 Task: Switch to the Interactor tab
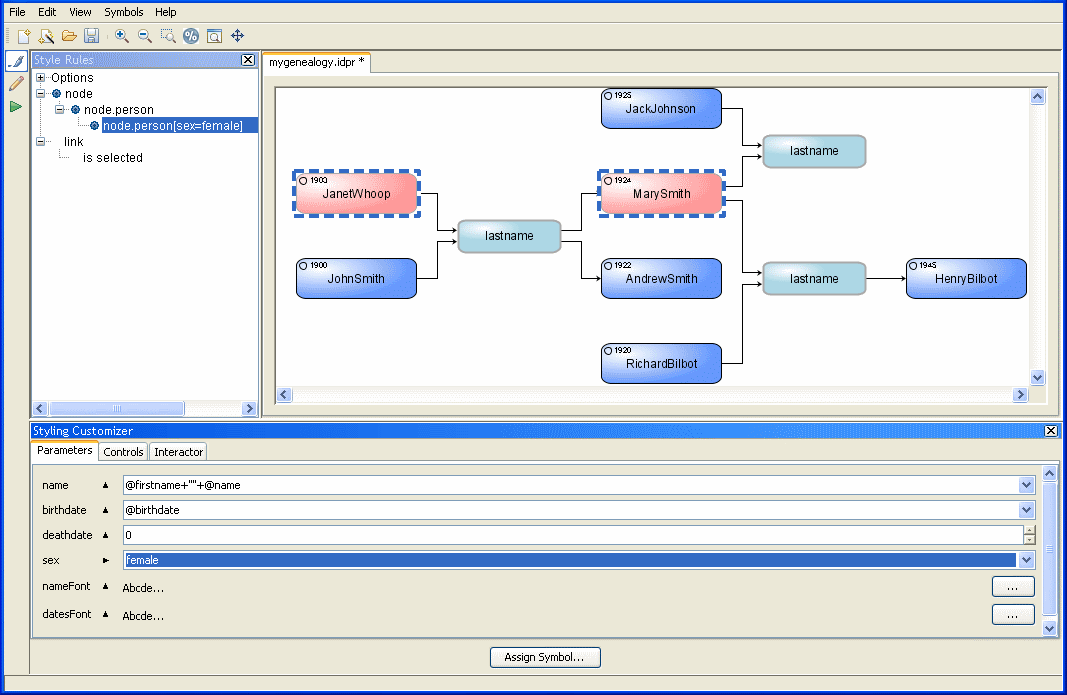(178, 452)
